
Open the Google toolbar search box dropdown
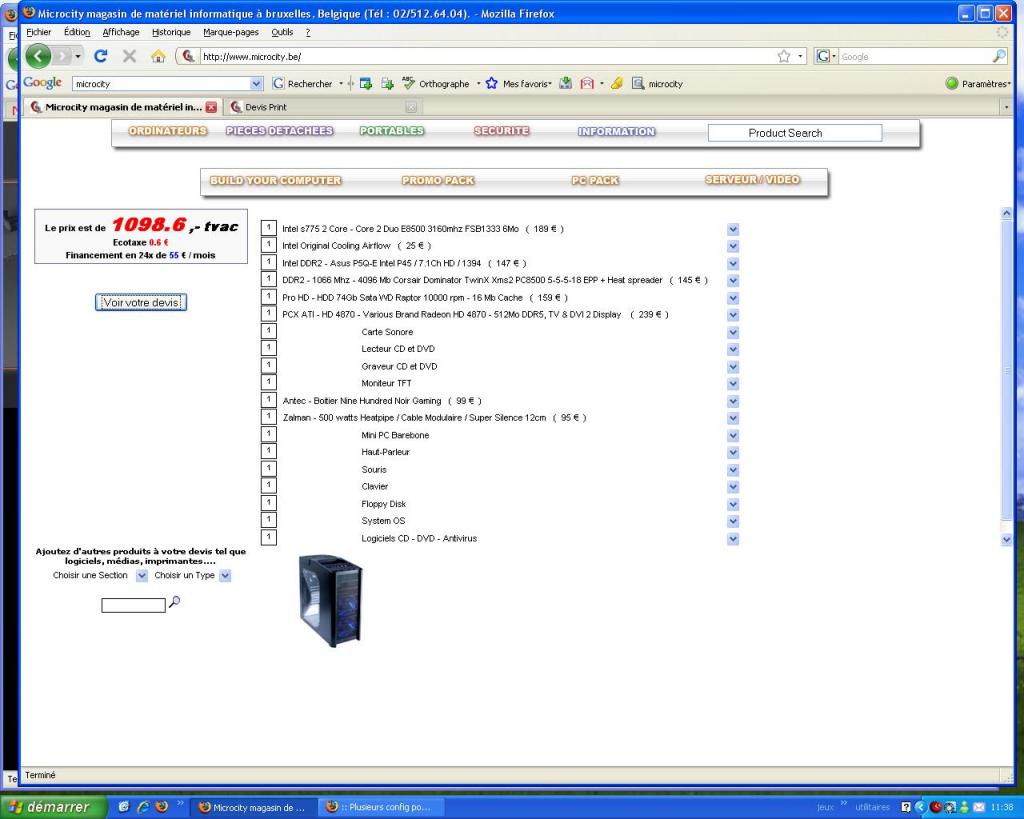tap(256, 84)
